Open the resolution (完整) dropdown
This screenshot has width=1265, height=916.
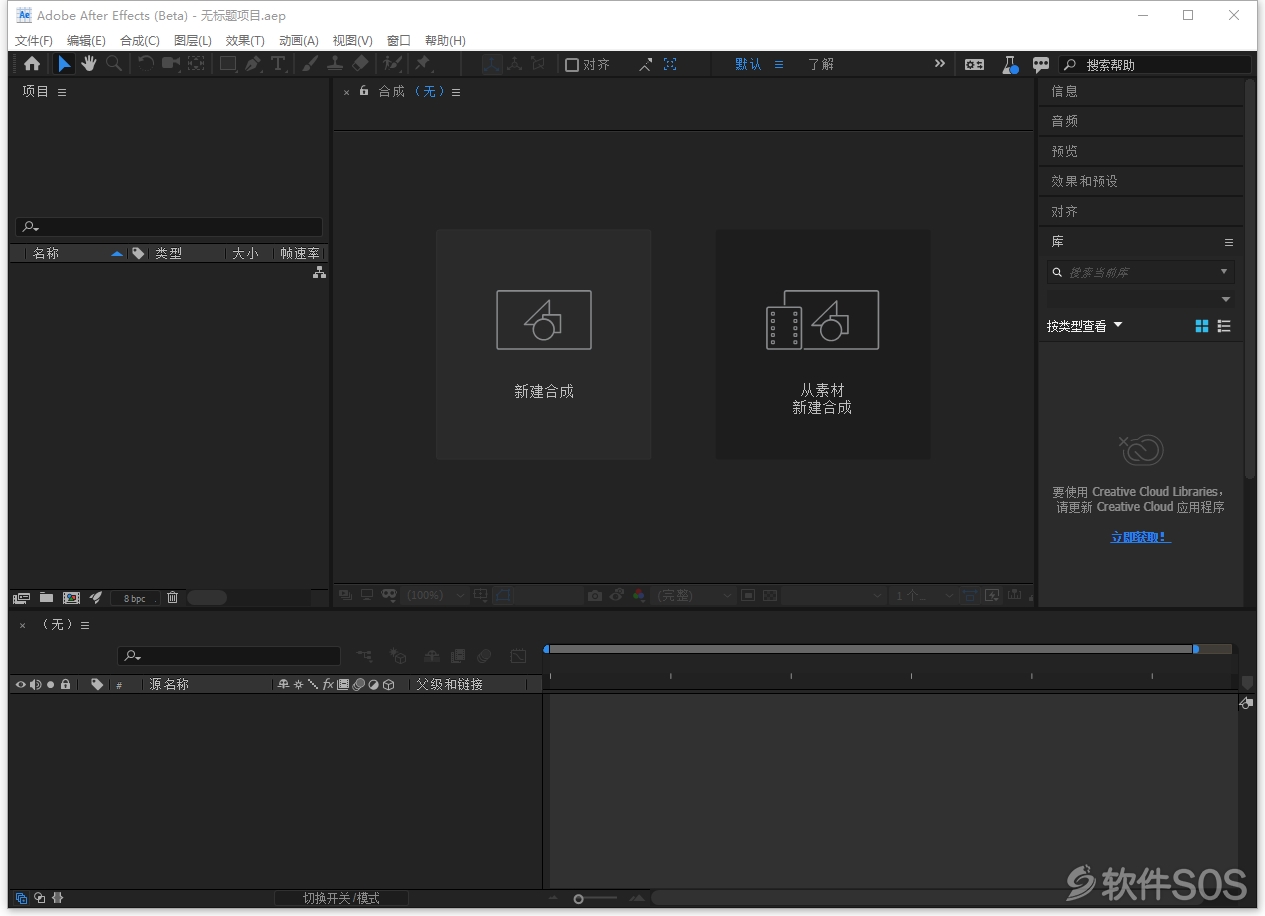(x=695, y=595)
